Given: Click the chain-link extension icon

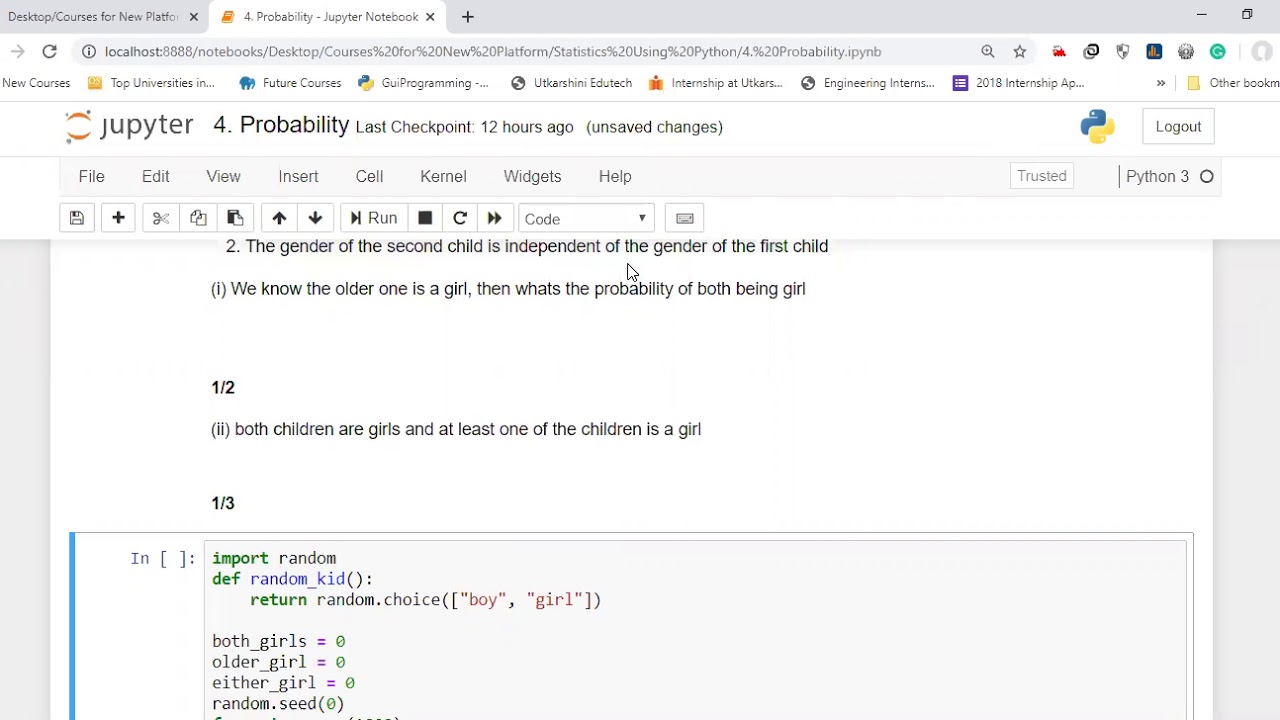Looking at the screenshot, I should click(x=1091, y=51).
